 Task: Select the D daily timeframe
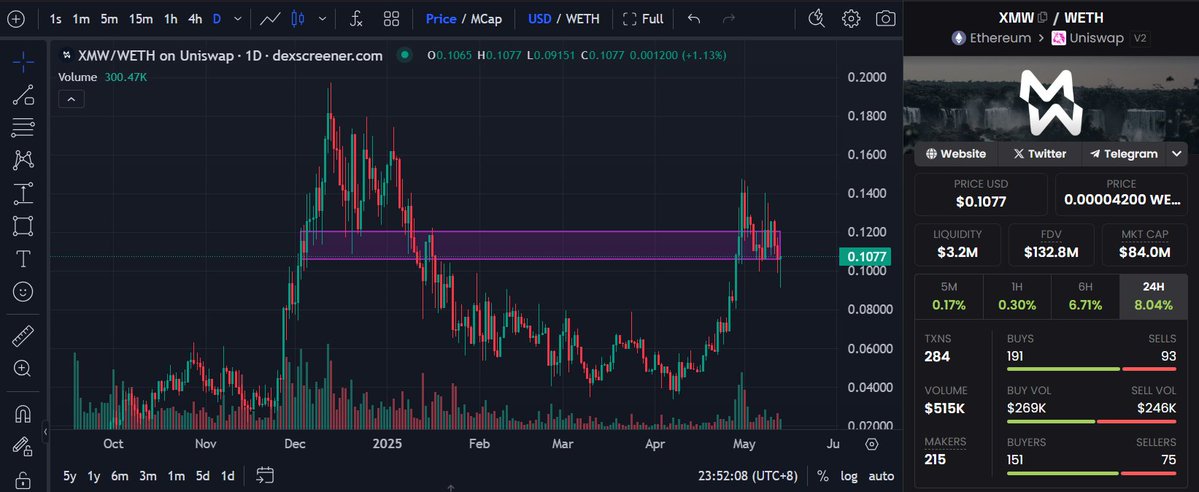(x=217, y=19)
